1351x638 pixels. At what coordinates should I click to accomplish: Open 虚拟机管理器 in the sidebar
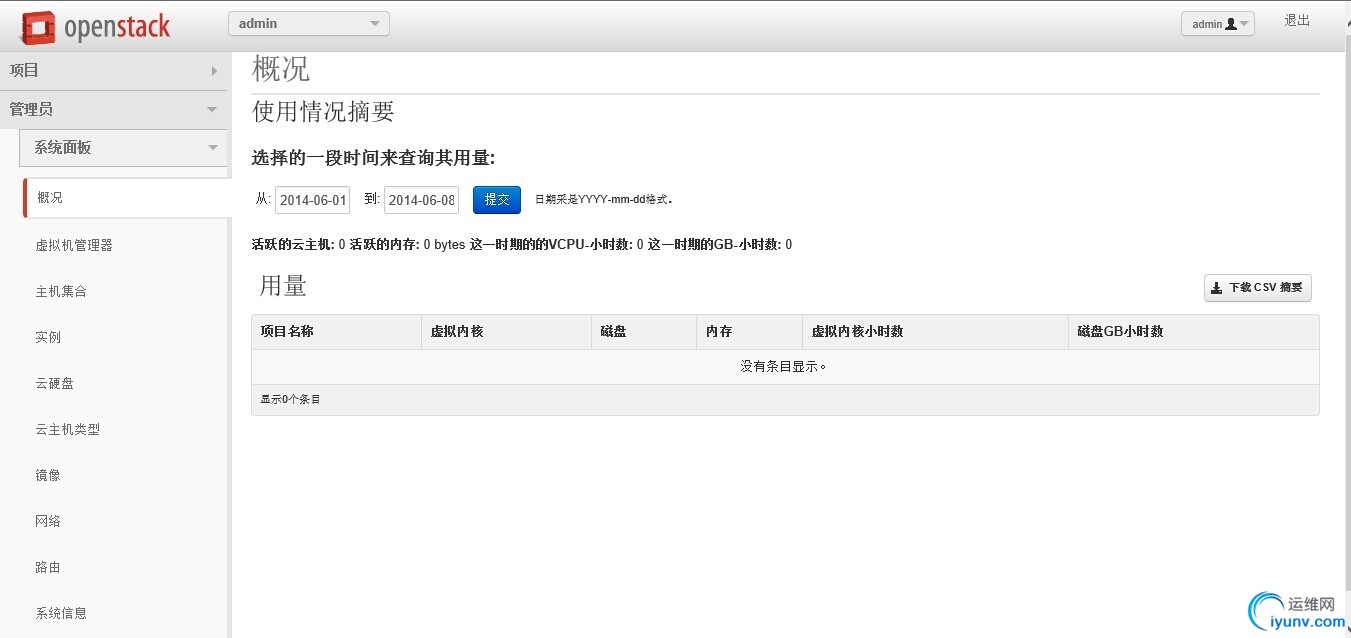(x=74, y=245)
